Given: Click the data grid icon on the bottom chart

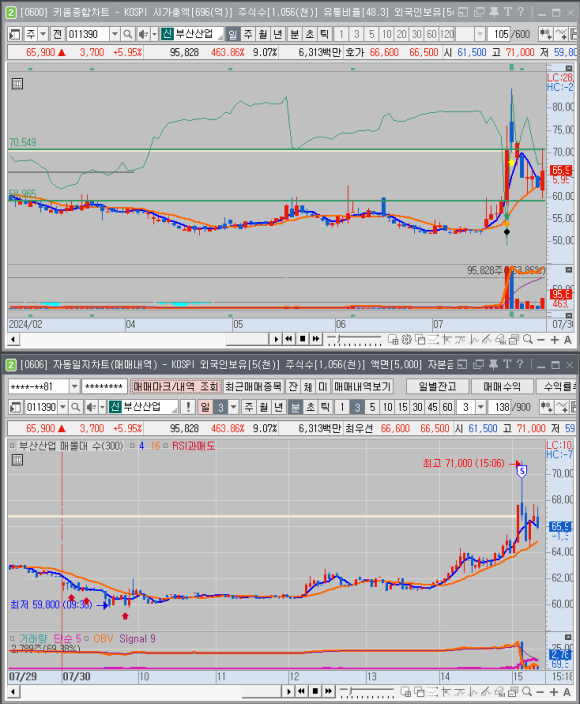Looking at the screenshot, I should pos(18,460).
